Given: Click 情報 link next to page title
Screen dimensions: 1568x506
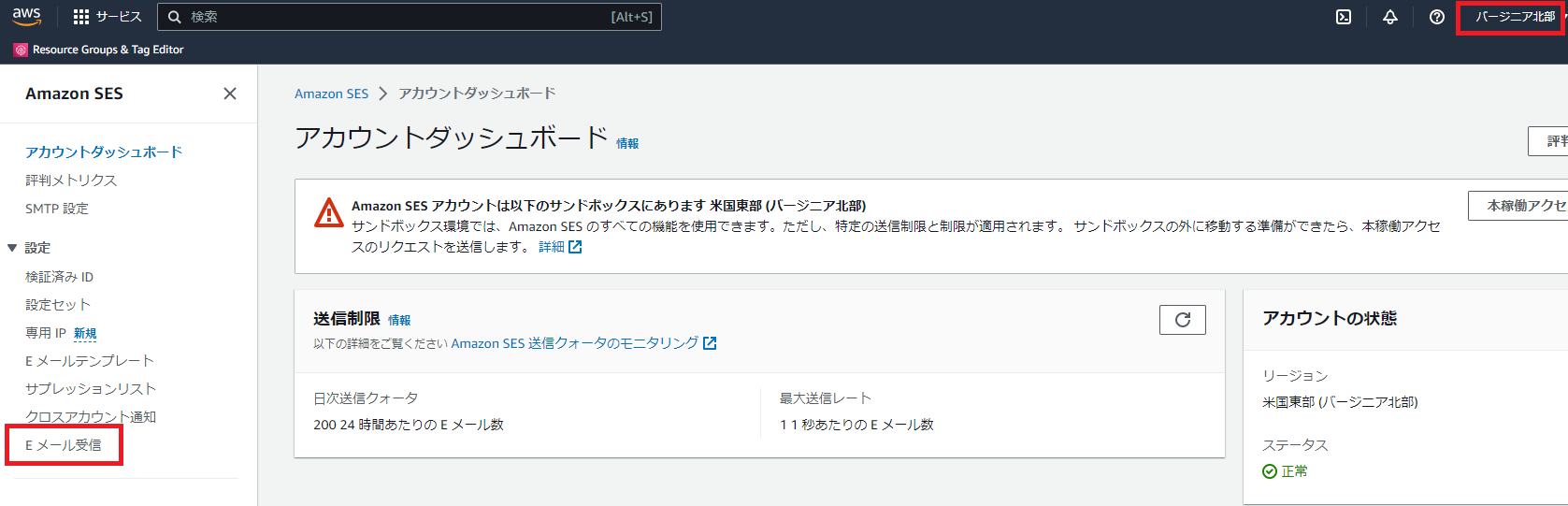Looking at the screenshot, I should (x=627, y=143).
